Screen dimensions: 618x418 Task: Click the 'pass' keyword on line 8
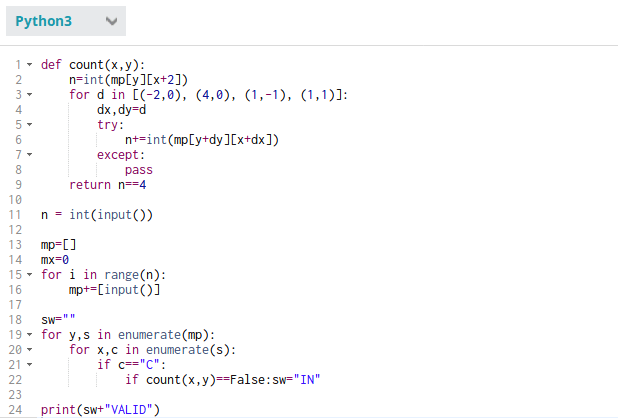139,170
